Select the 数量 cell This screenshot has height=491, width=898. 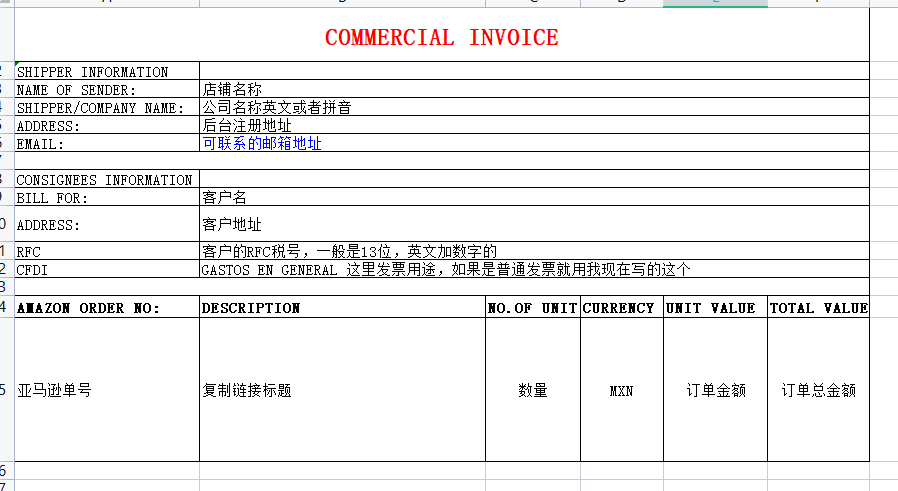pos(533,390)
